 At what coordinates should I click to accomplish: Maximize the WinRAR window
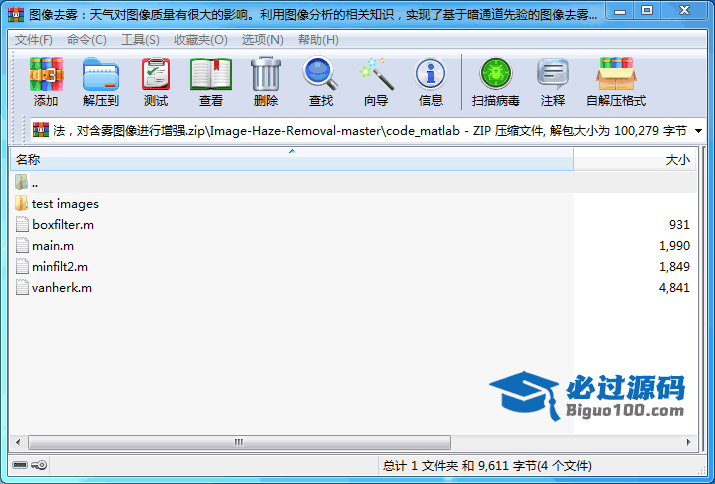[x=647, y=11]
